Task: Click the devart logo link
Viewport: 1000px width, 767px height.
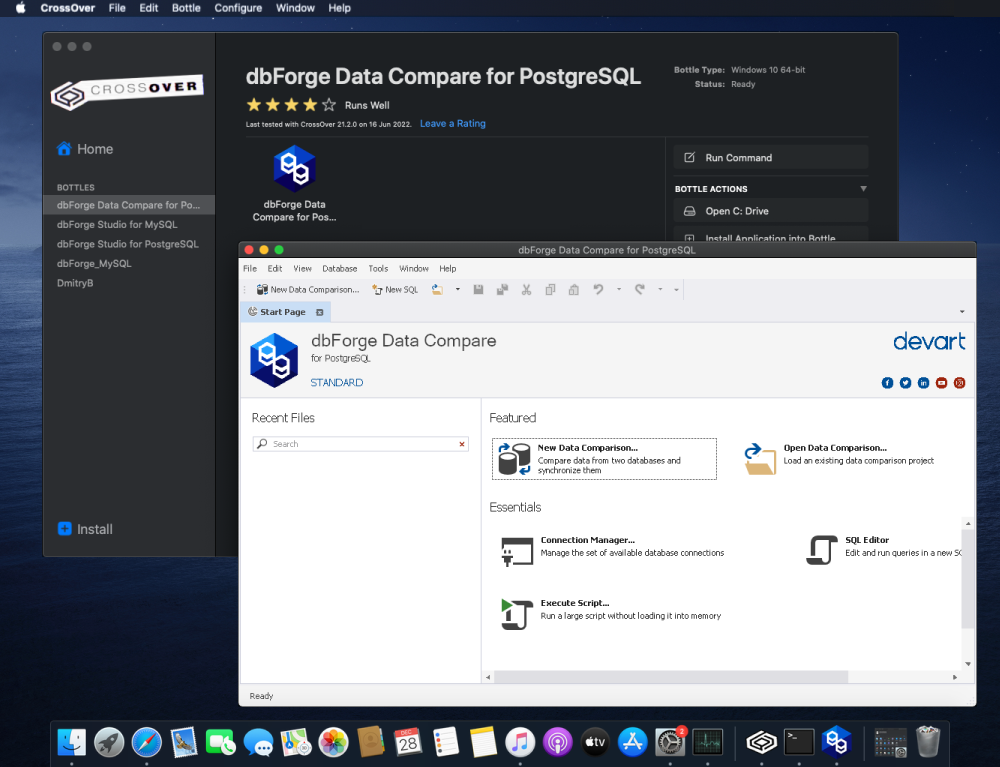Action: pyautogui.click(x=929, y=341)
